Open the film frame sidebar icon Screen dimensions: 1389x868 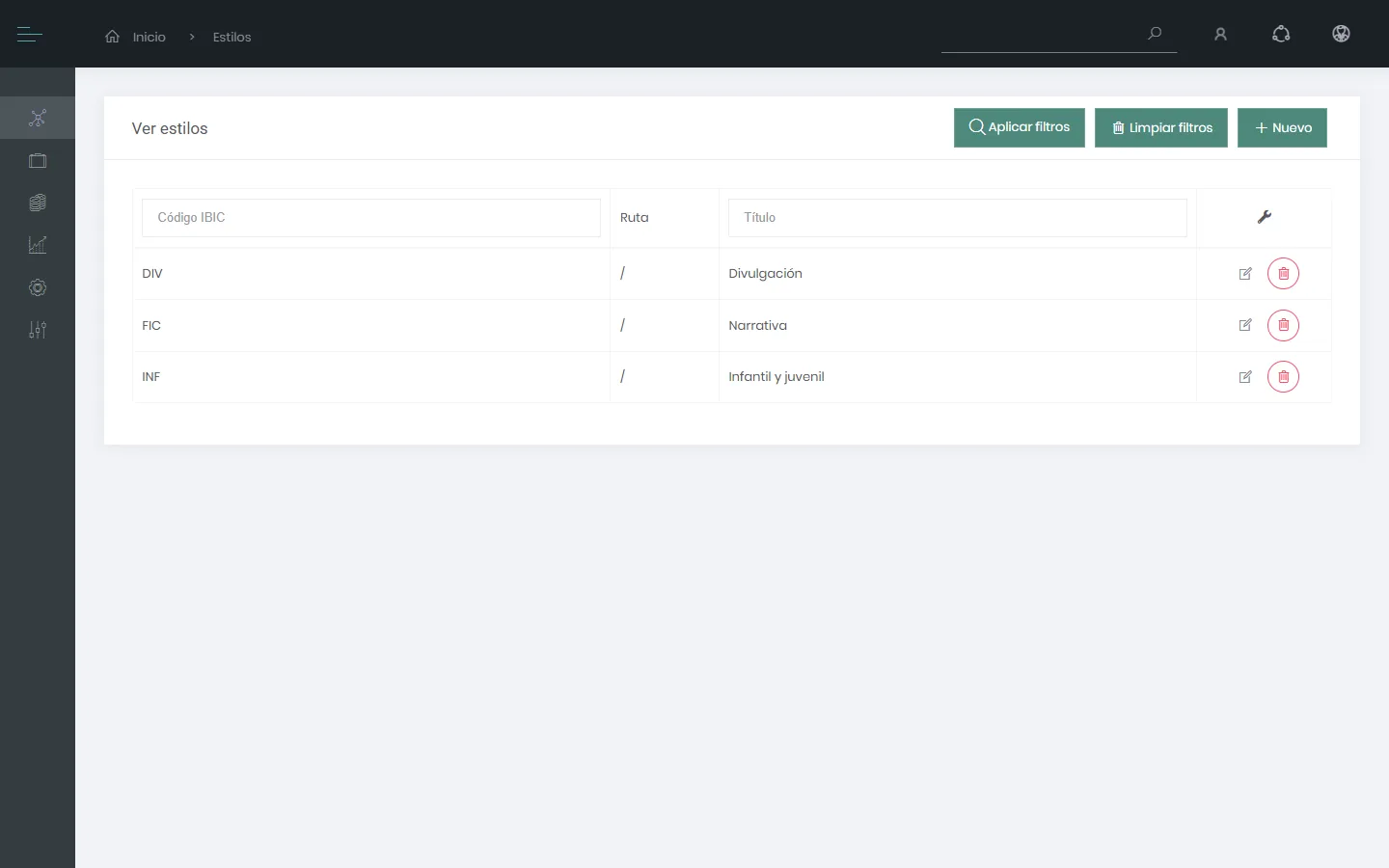tap(38, 161)
